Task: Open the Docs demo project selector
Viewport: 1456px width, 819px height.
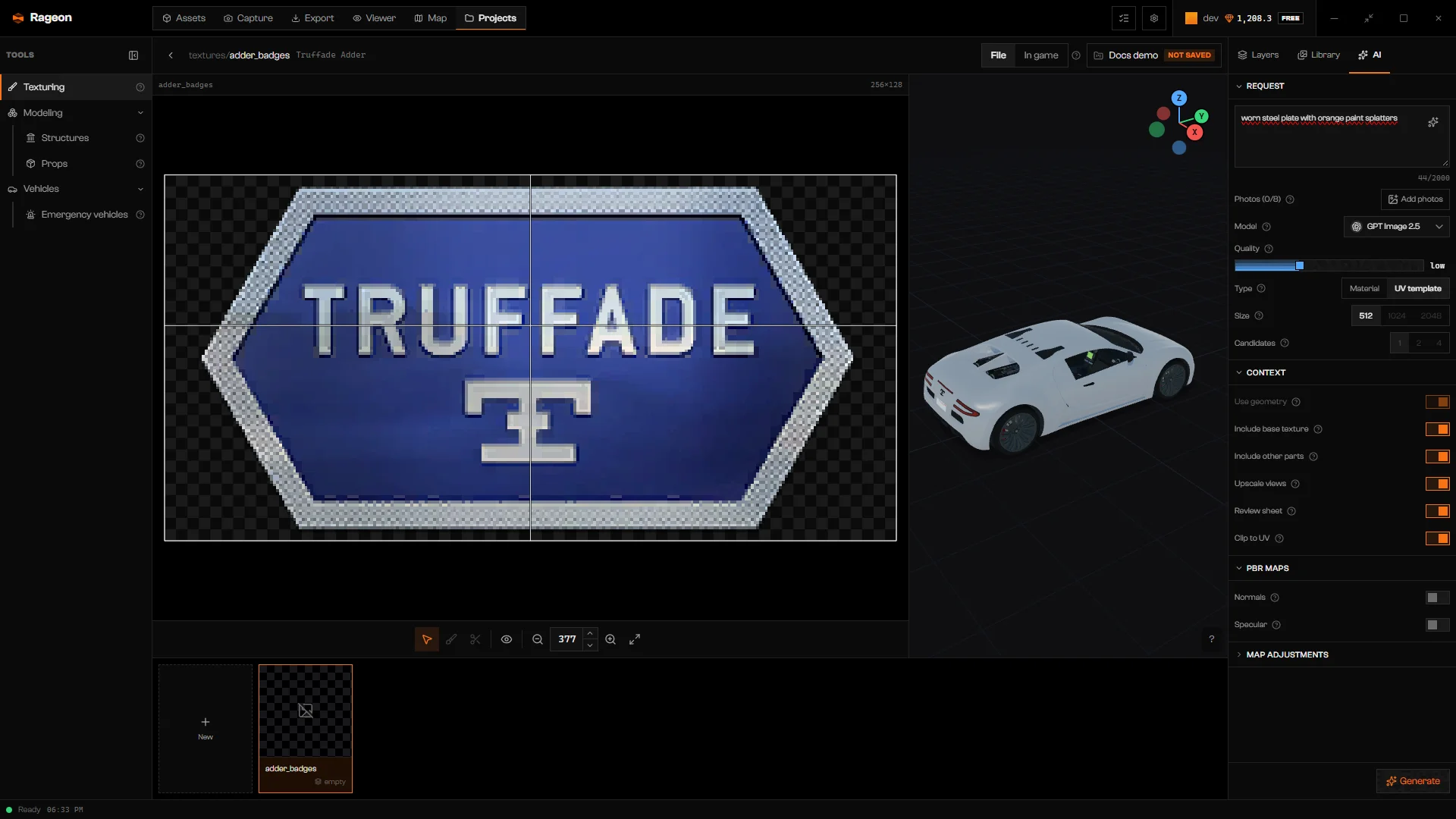Action: (x=1153, y=55)
